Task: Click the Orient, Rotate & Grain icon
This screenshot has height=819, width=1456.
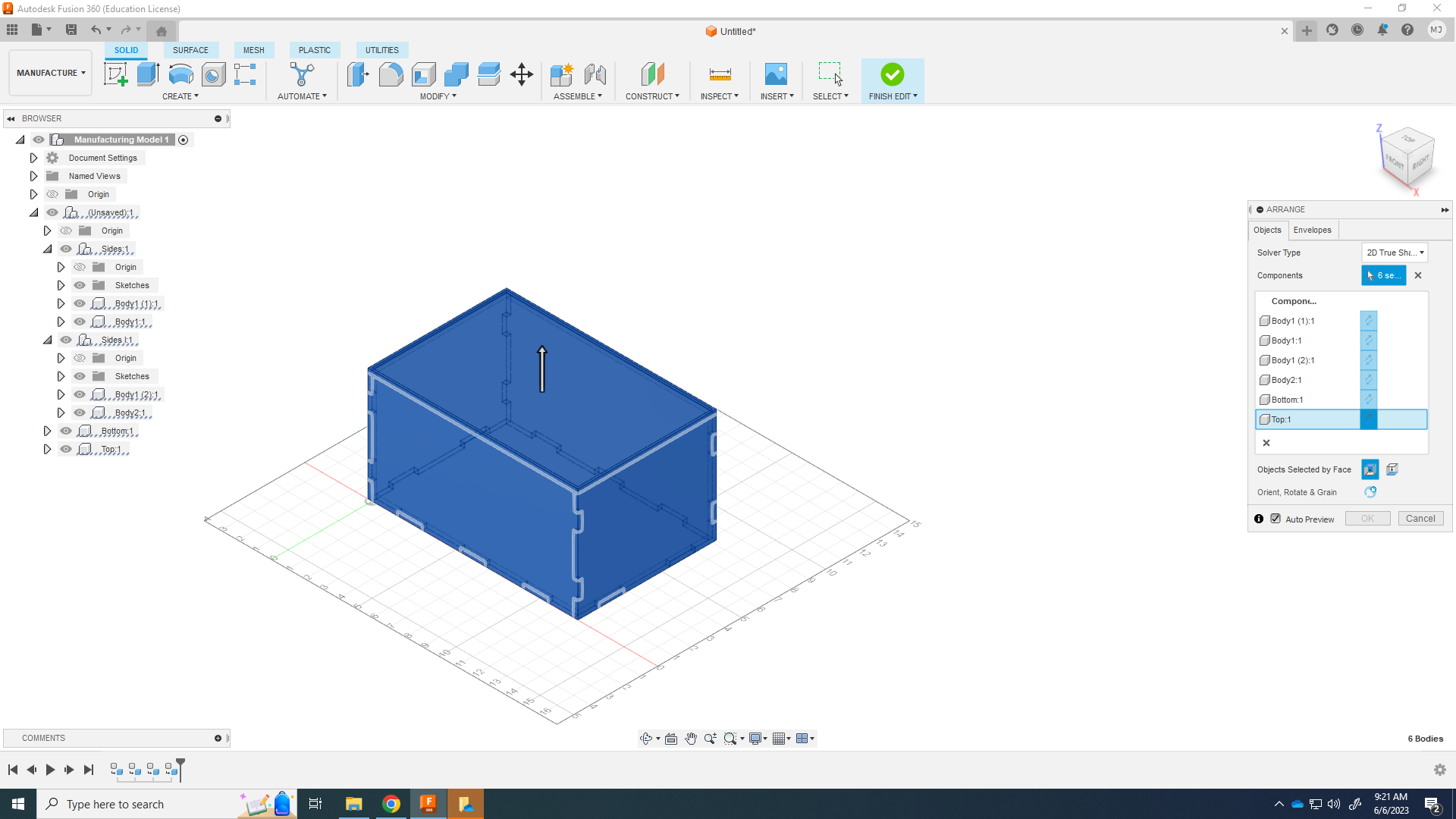Action: coord(1370,492)
